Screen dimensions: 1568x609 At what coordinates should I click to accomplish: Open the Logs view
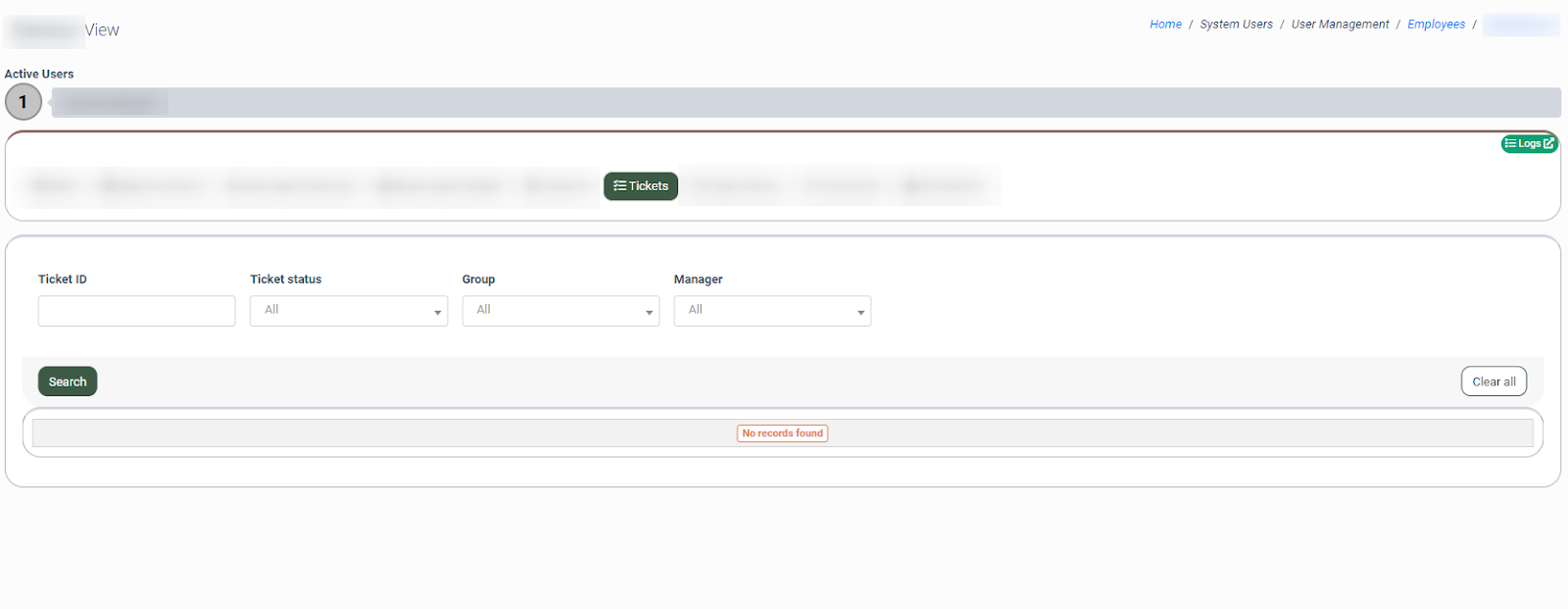point(1529,143)
